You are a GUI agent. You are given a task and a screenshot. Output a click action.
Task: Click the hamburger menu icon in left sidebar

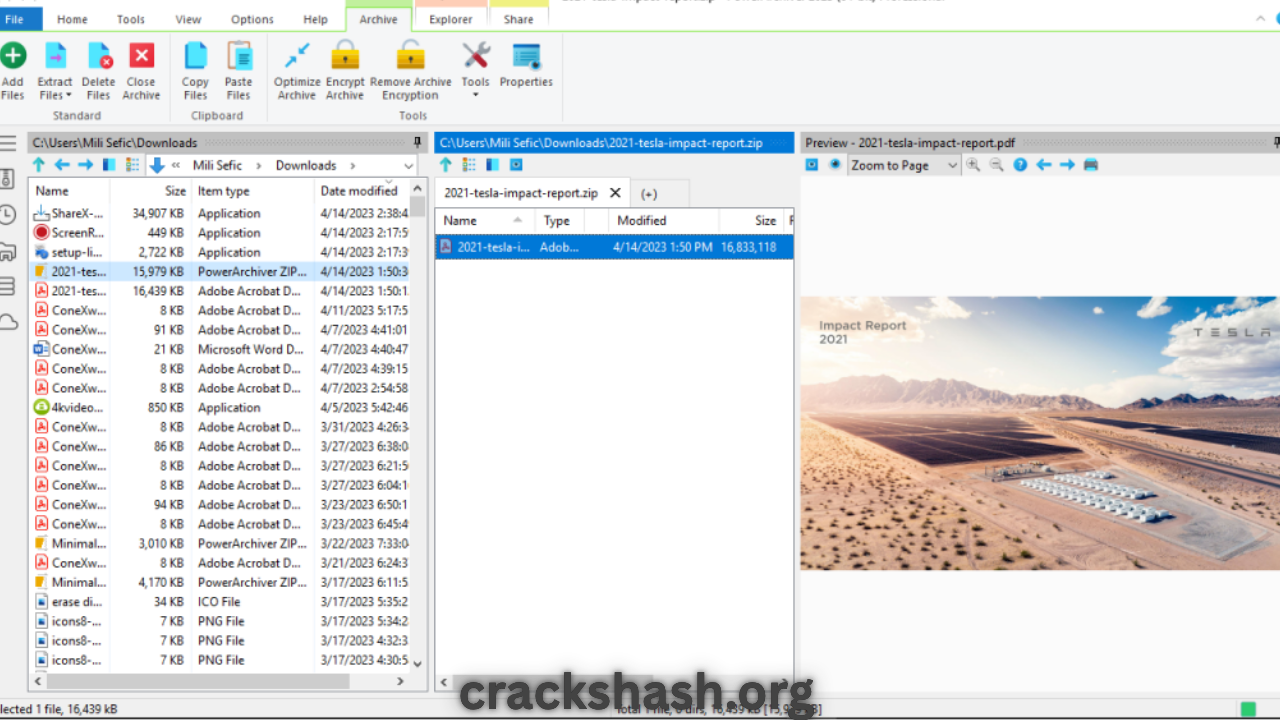click(x=8, y=143)
